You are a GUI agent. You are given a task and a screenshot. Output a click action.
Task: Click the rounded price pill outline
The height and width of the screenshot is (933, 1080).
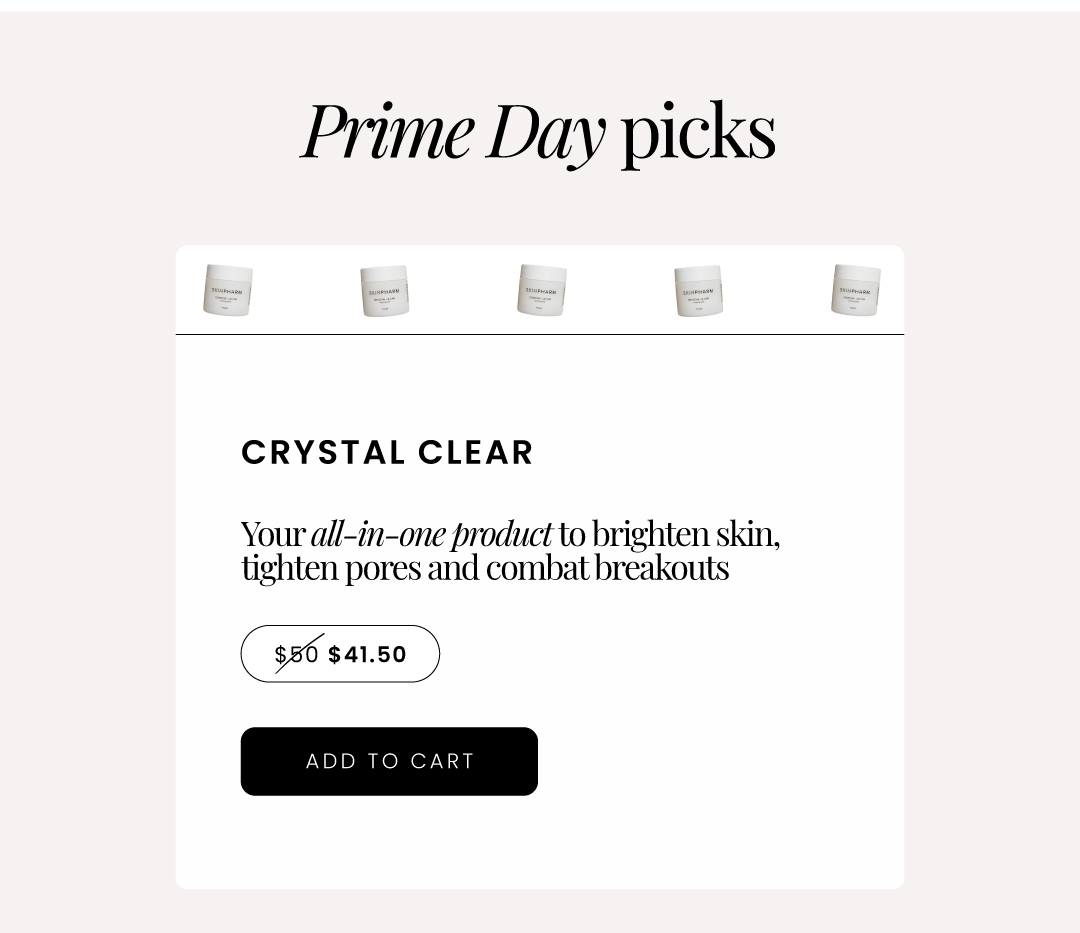click(340, 653)
